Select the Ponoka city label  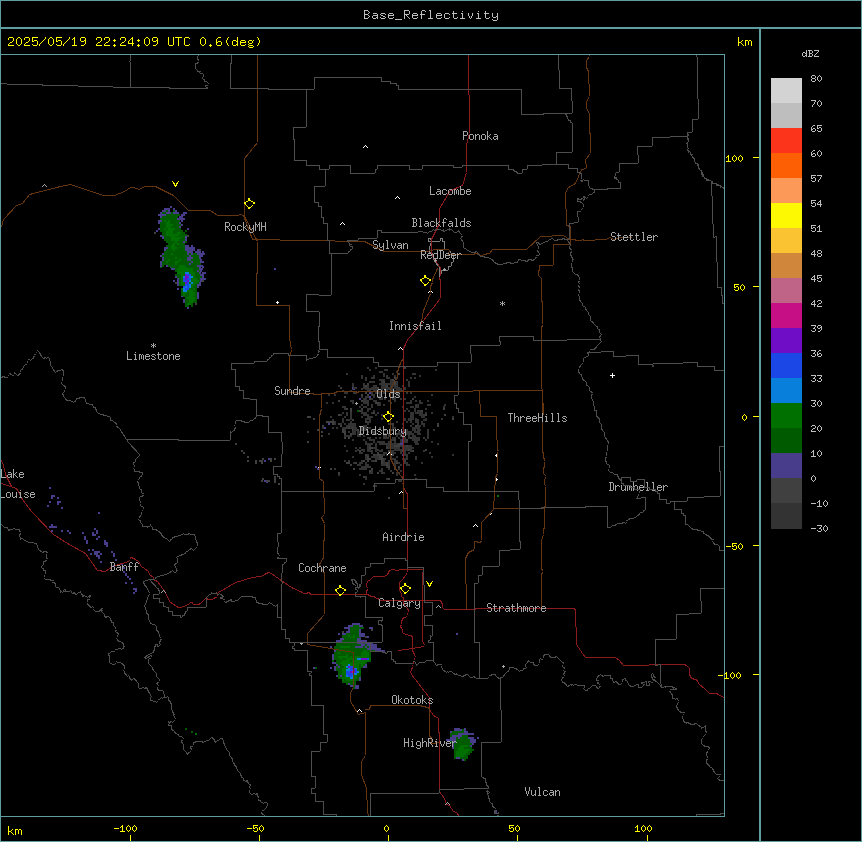(x=480, y=136)
